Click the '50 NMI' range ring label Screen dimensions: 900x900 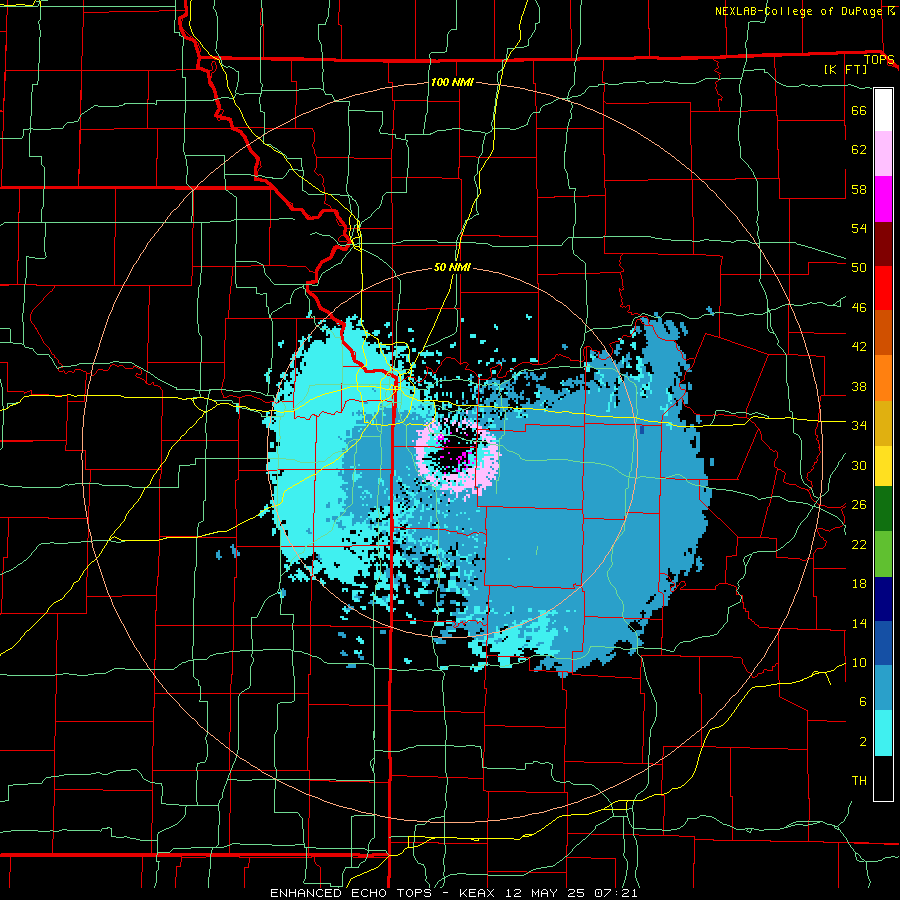[x=452, y=267]
